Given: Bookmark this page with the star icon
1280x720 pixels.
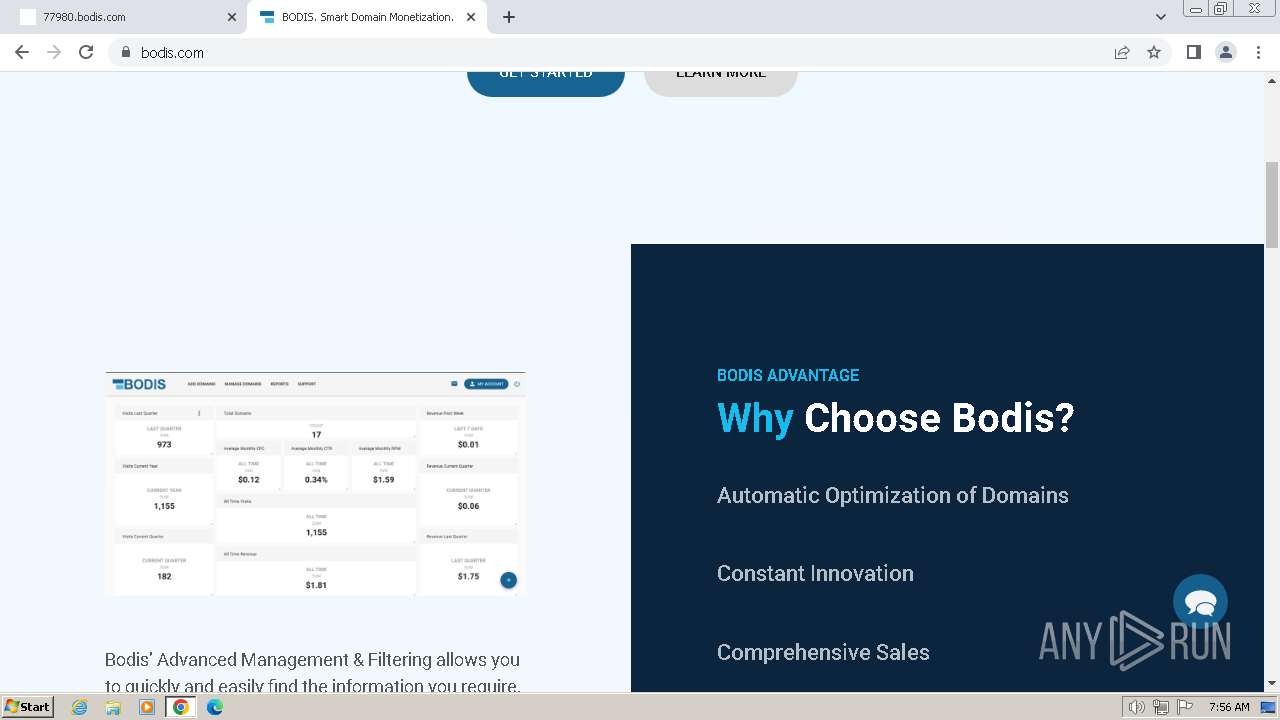Looking at the screenshot, I should pyautogui.click(x=1154, y=52).
